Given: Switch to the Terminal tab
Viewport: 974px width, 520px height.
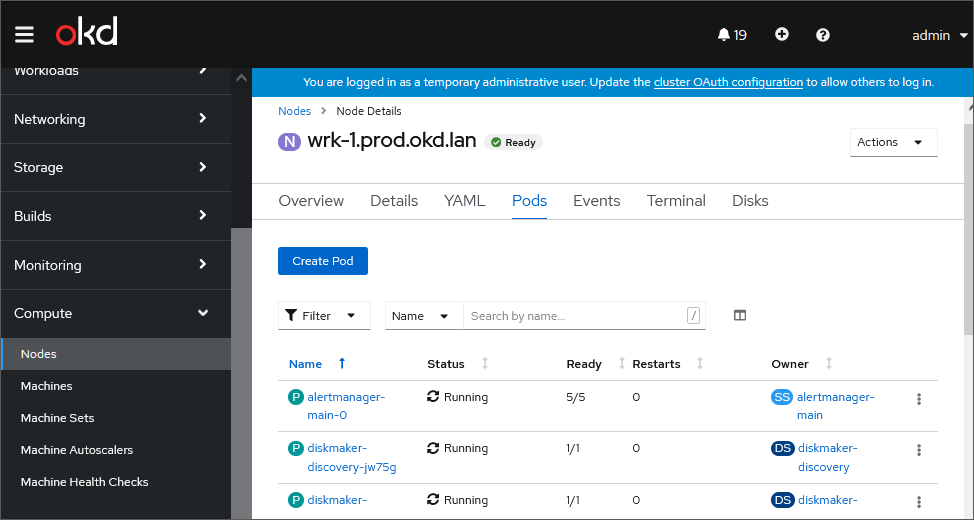Looking at the screenshot, I should (x=676, y=201).
